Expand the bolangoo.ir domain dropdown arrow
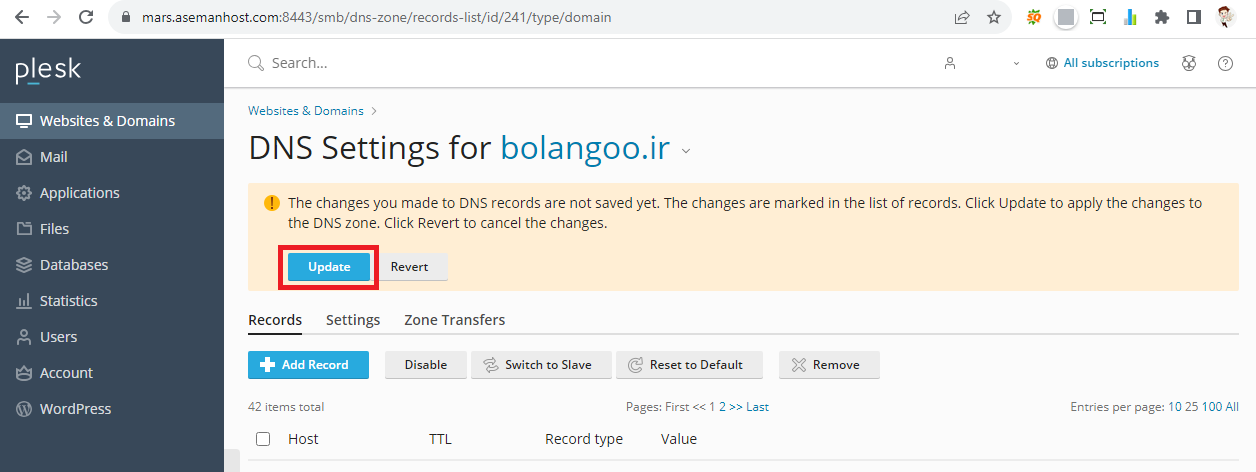1256x472 pixels. (686, 152)
